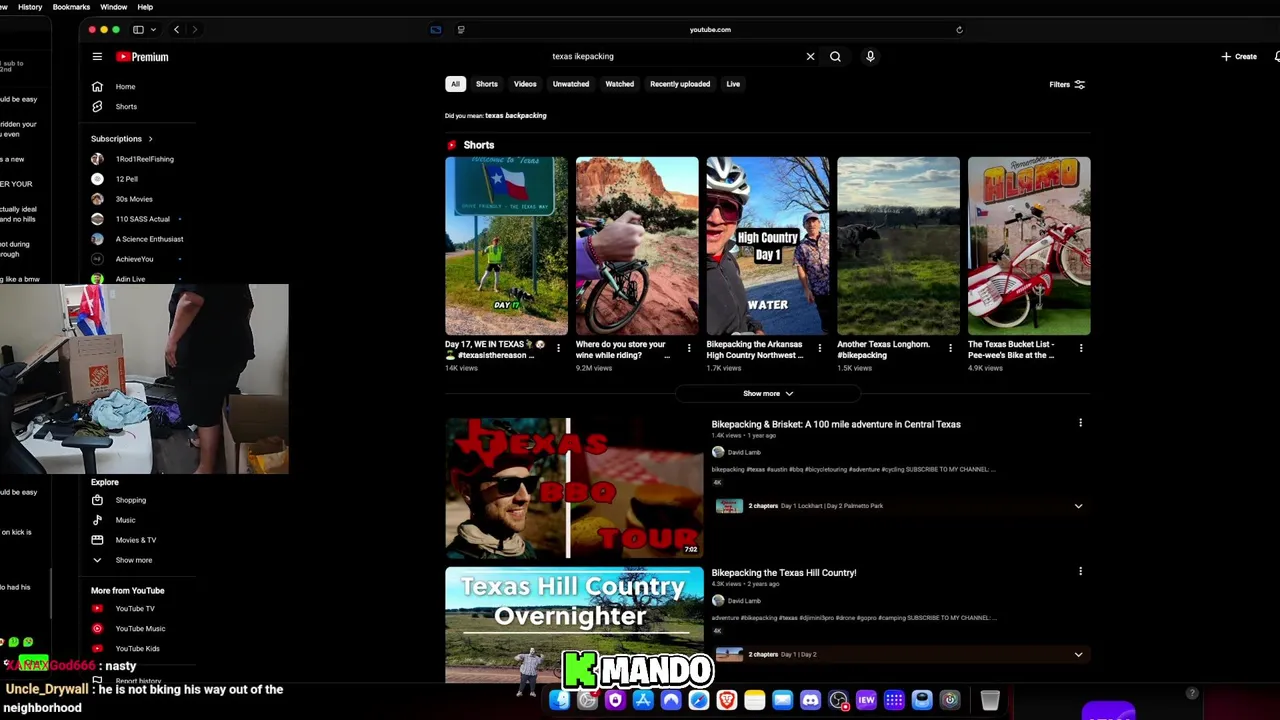
Task: Open the AchieveYou subscription
Action: coord(136,259)
